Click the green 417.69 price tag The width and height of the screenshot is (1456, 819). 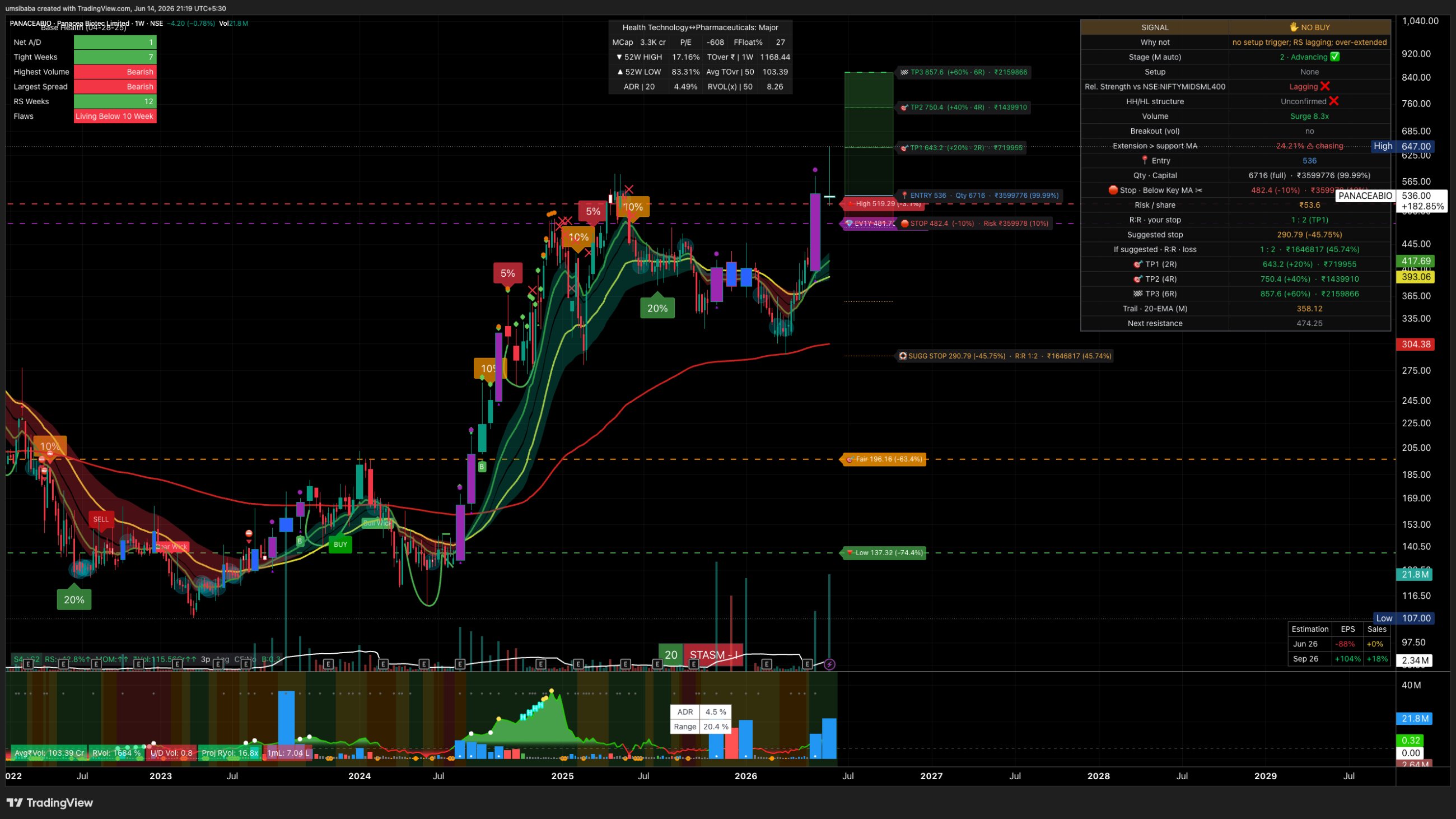1415,261
